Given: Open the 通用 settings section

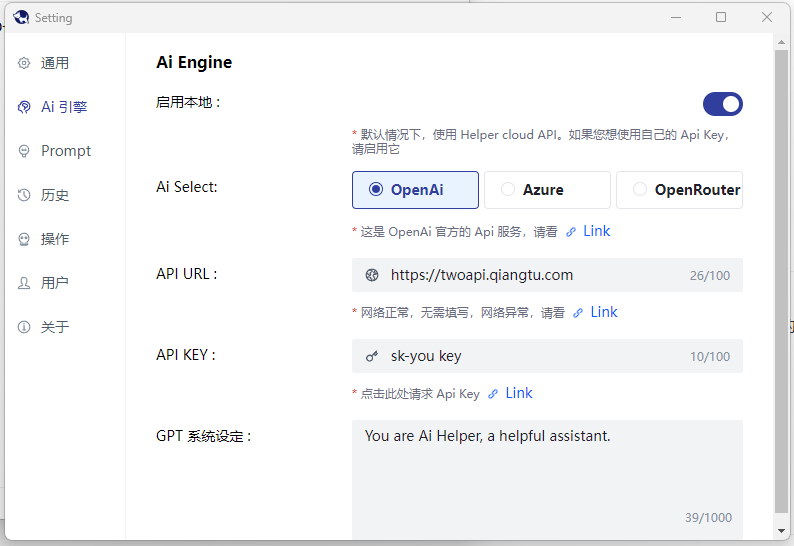Looking at the screenshot, I should (x=55, y=63).
